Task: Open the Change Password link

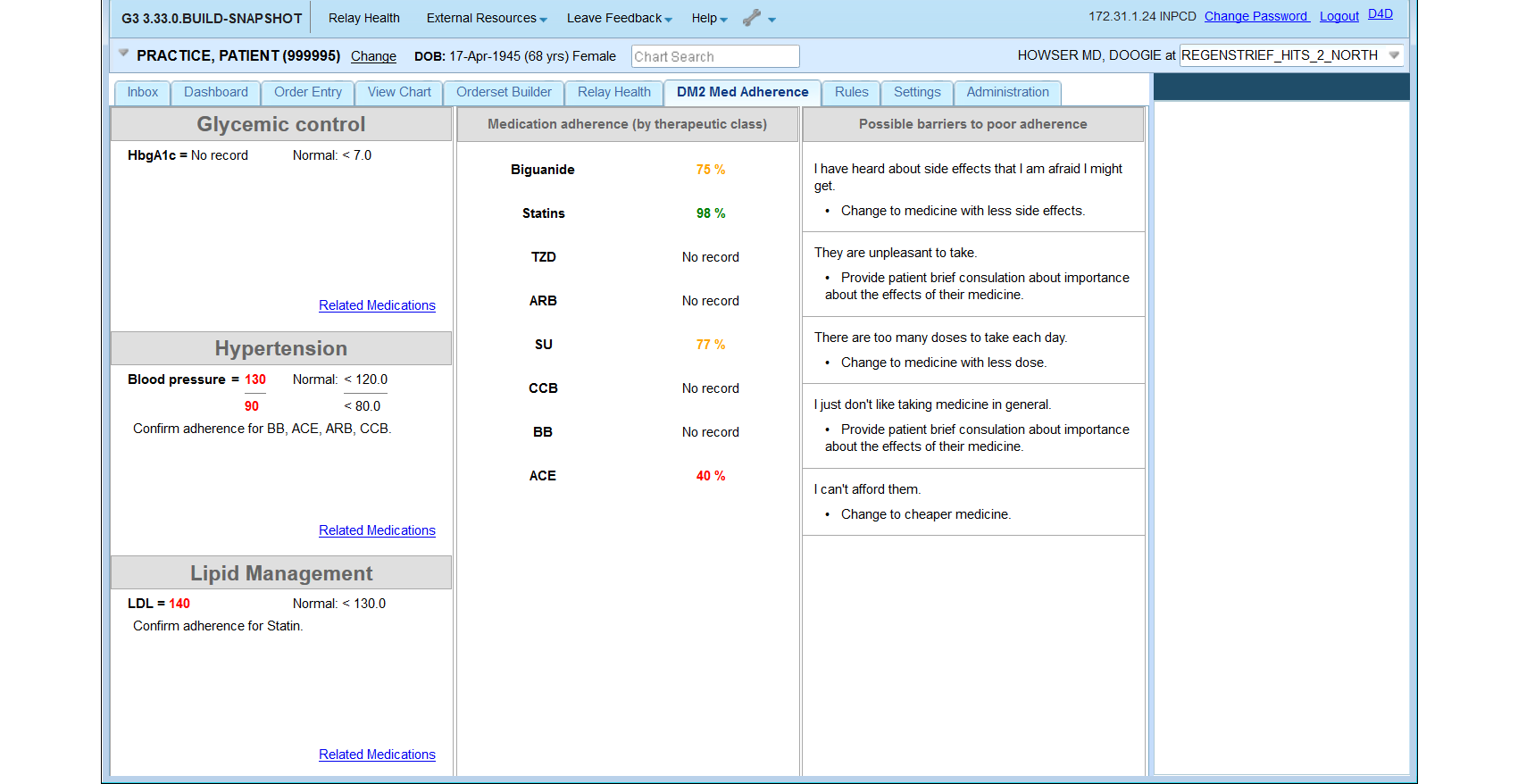Action: click(1255, 16)
